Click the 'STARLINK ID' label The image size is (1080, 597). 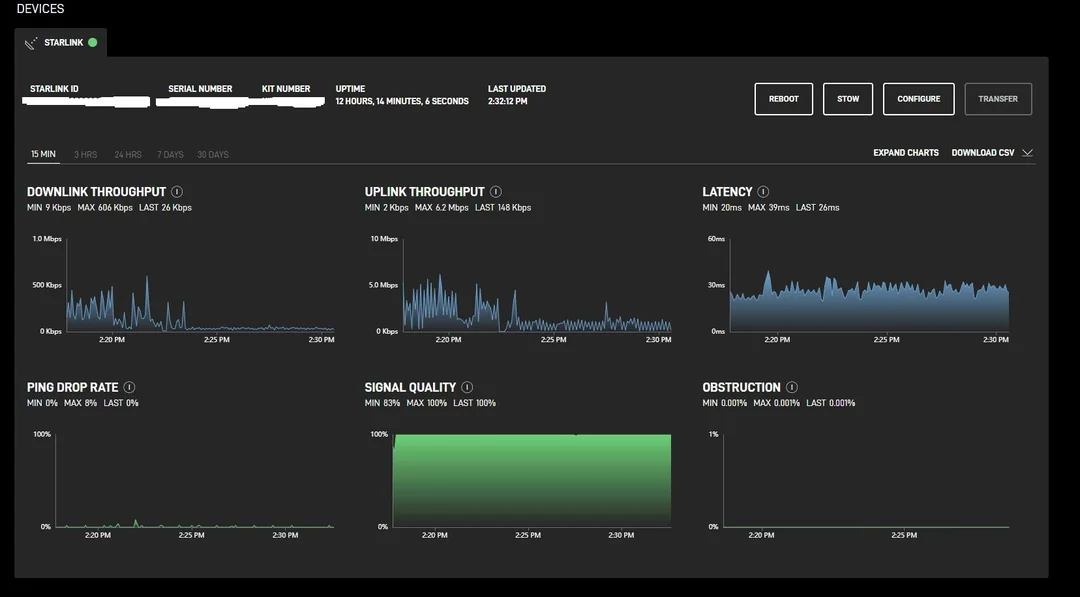point(54,89)
